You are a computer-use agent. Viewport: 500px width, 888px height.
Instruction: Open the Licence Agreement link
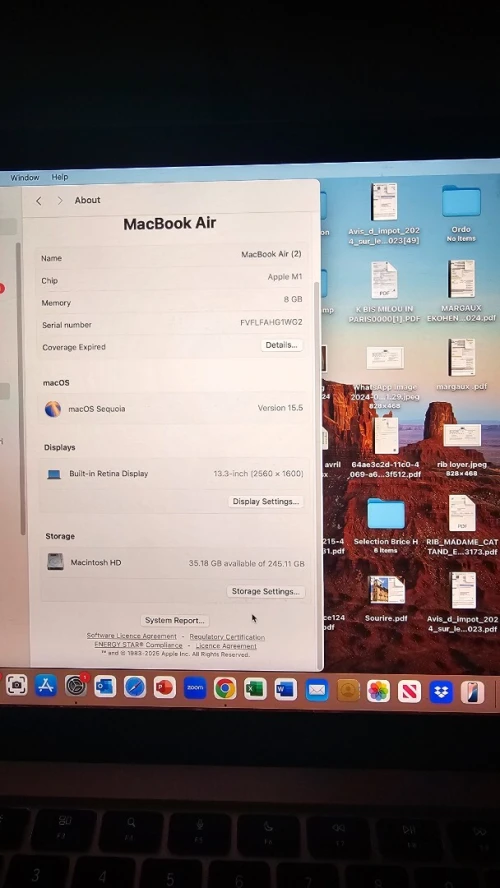[x=226, y=646]
